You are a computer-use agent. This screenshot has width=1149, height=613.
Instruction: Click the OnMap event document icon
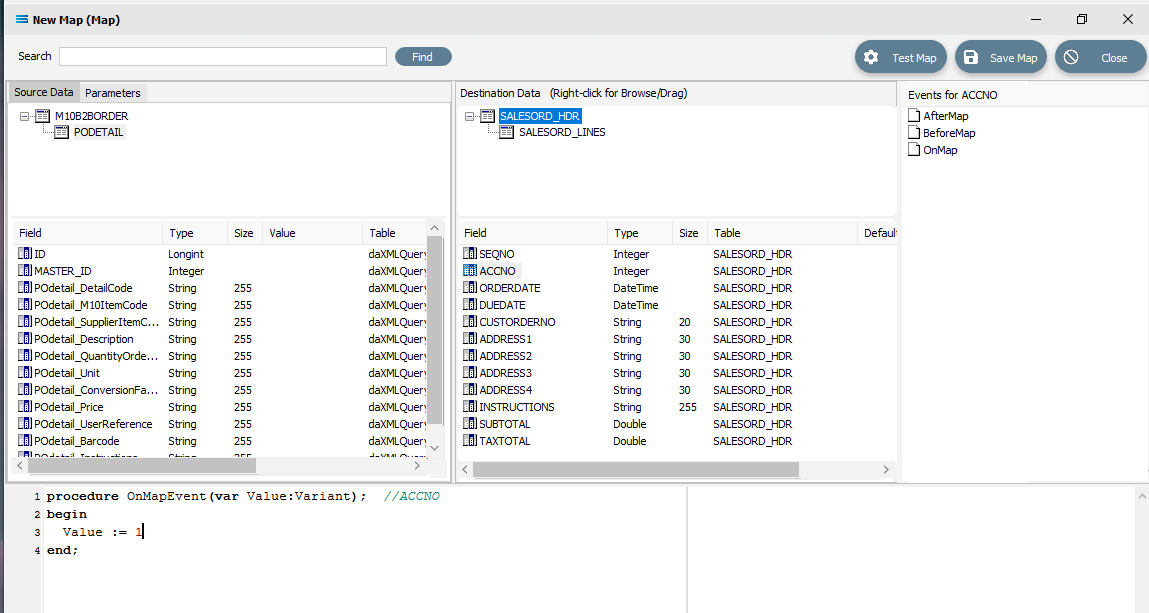[x=914, y=149]
